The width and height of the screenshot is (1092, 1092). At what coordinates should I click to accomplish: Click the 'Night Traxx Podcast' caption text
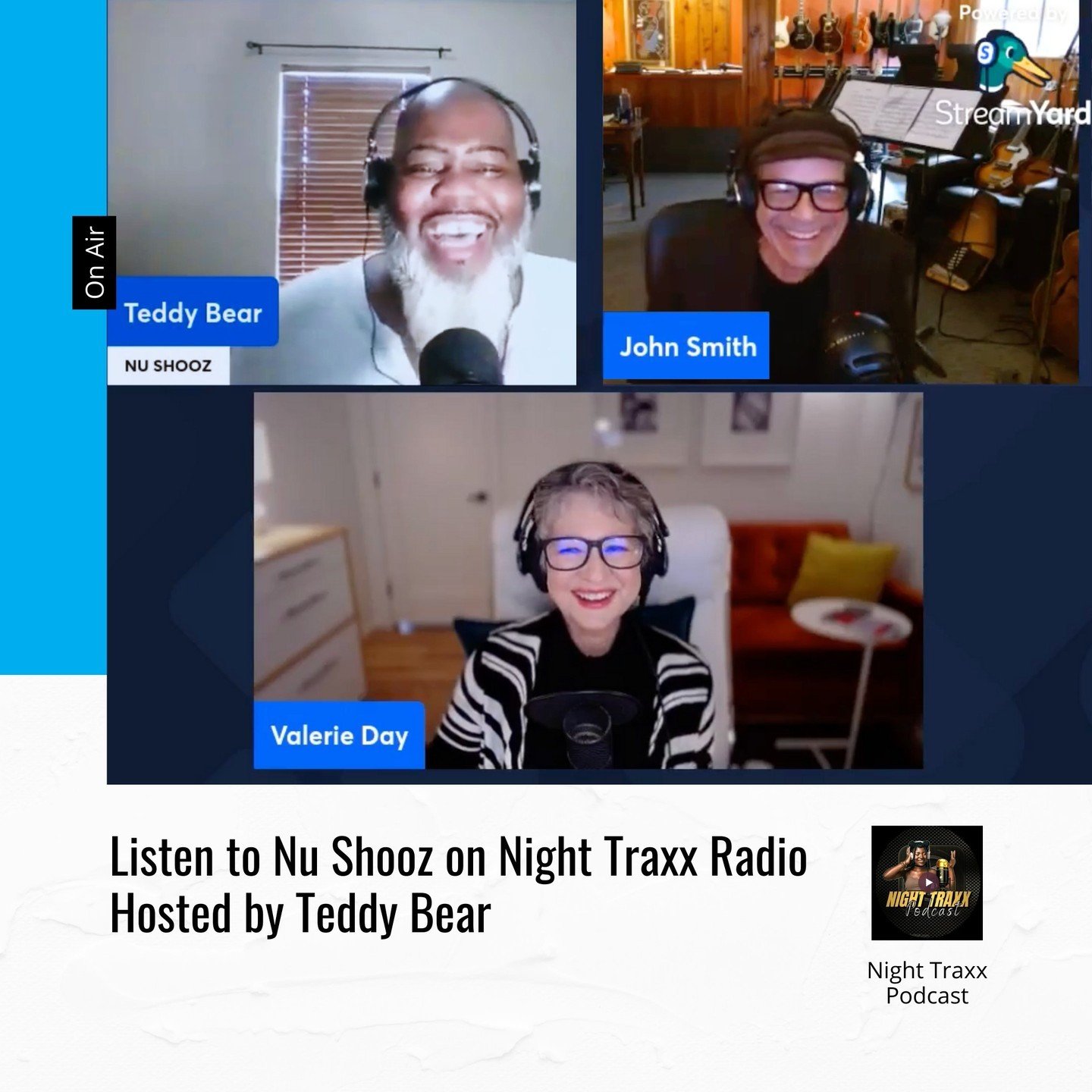pyautogui.click(x=927, y=983)
